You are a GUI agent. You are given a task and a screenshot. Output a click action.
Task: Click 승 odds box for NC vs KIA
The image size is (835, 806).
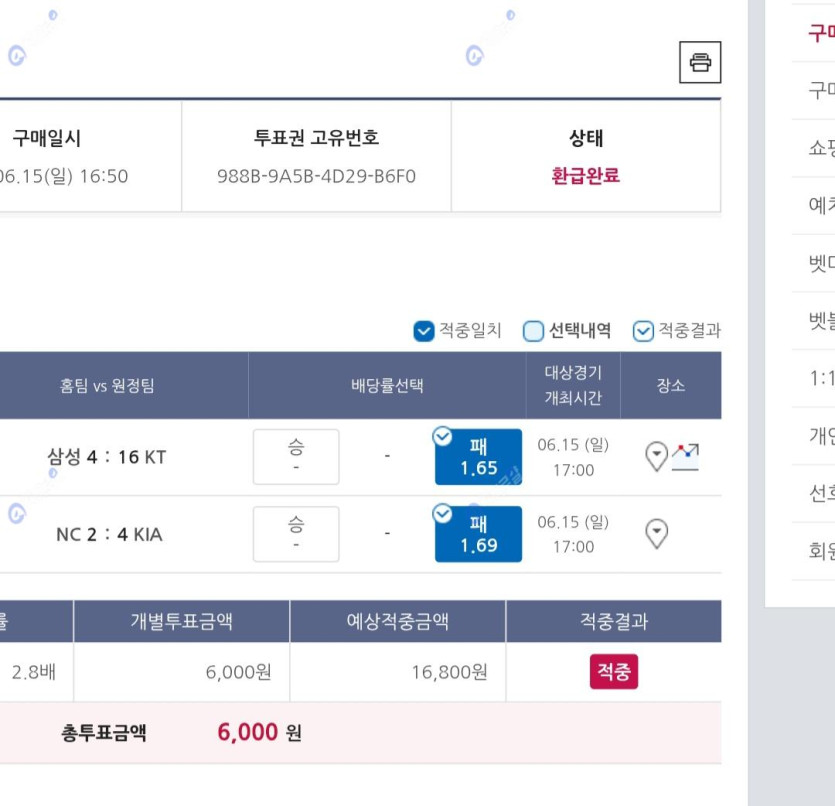296,534
